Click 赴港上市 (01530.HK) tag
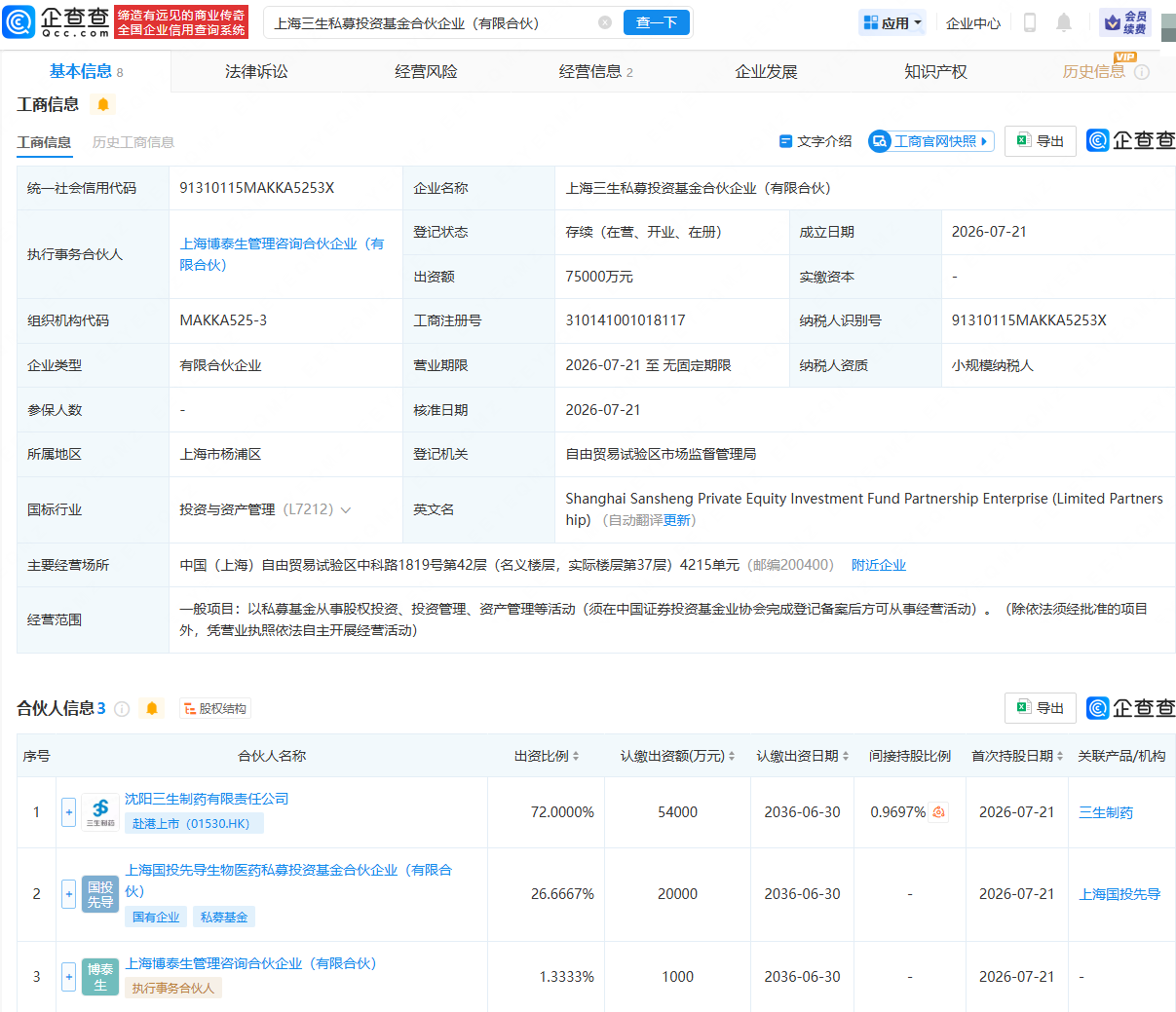This screenshot has height=1012, width=1176. pyautogui.click(x=194, y=824)
